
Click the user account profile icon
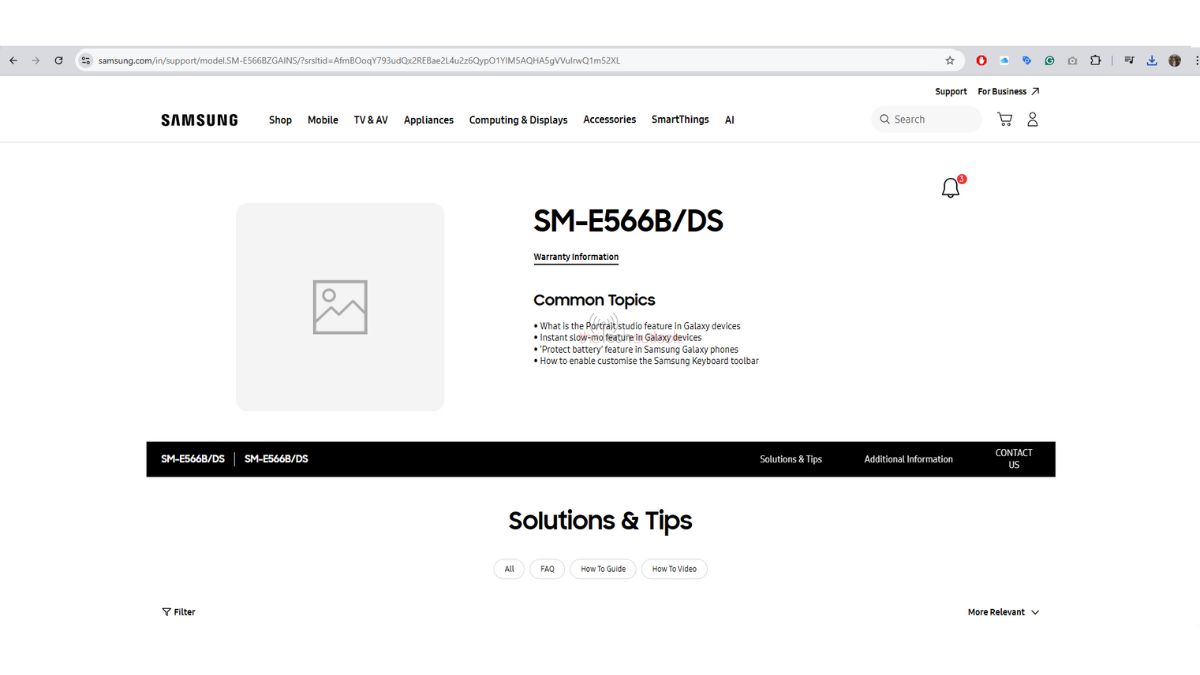coord(1033,119)
